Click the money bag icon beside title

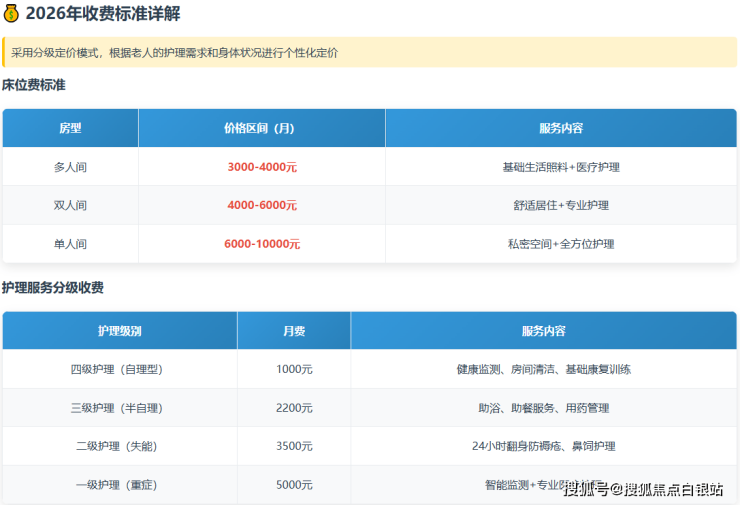tap(12, 14)
